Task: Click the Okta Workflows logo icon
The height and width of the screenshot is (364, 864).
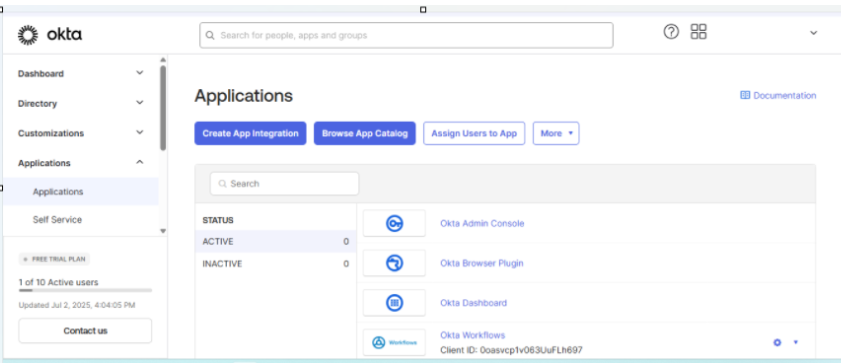Action: pos(394,343)
